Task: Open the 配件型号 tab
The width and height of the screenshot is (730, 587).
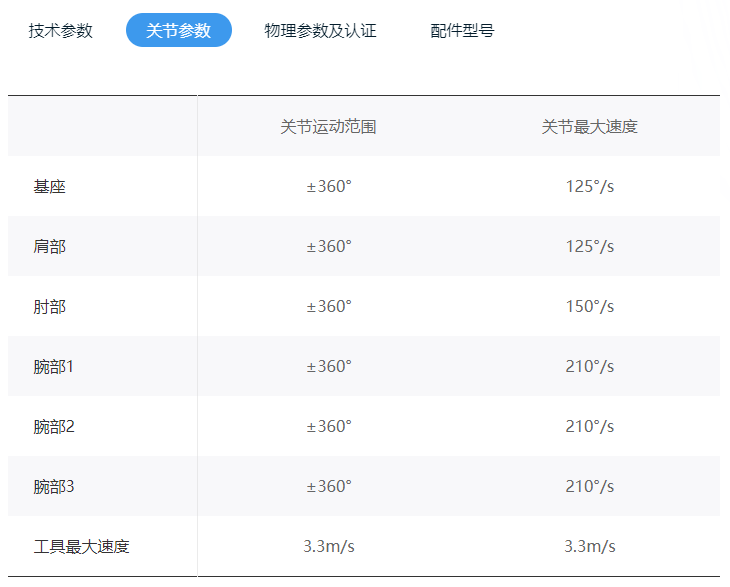Action: coord(462,30)
